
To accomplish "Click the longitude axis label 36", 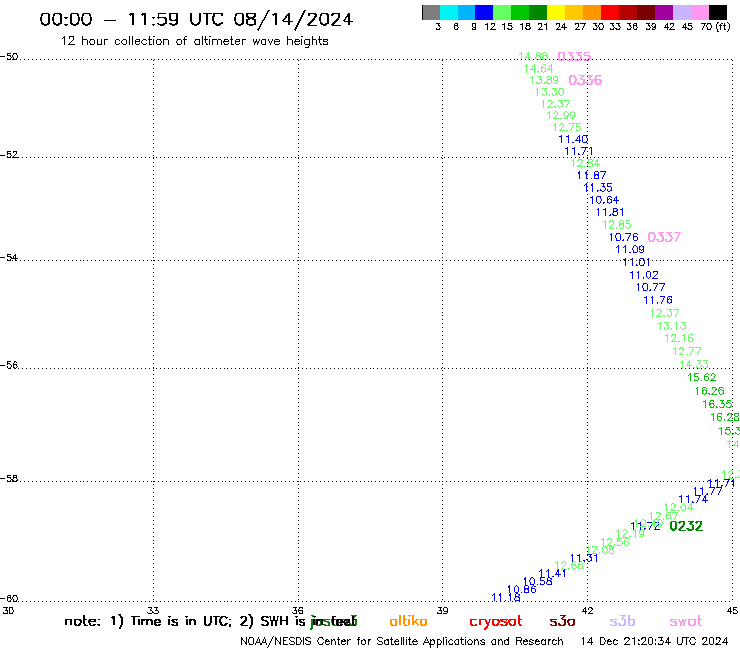I will pos(298,610).
